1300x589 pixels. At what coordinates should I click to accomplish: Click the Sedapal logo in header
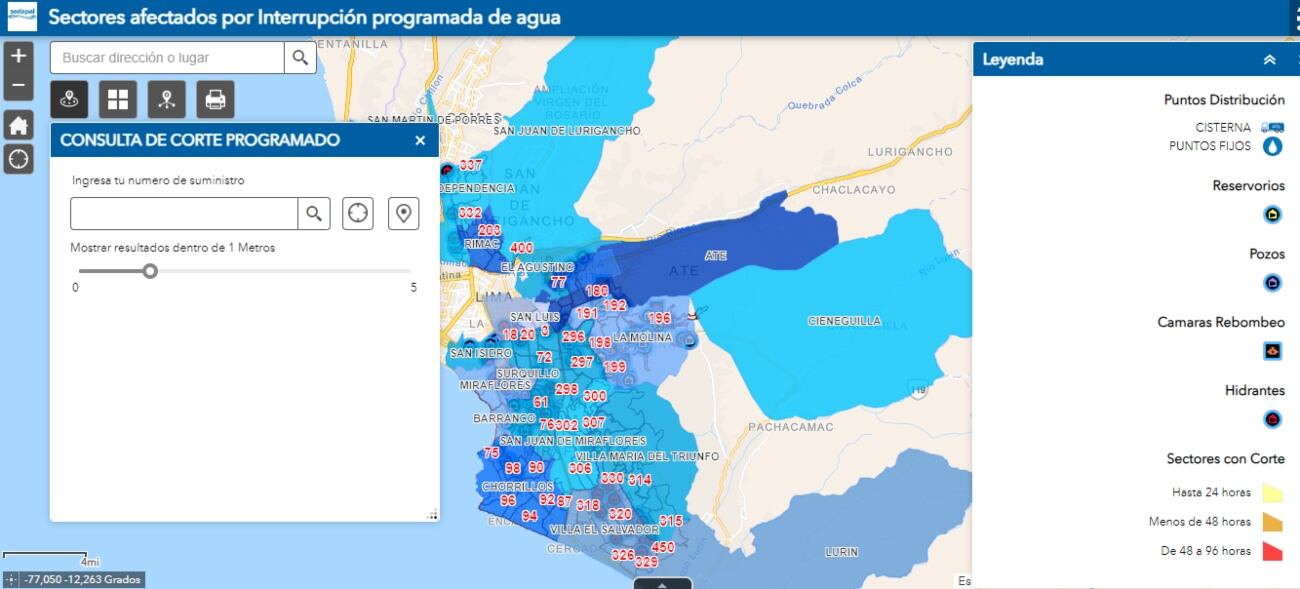pyautogui.click(x=21, y=17)
